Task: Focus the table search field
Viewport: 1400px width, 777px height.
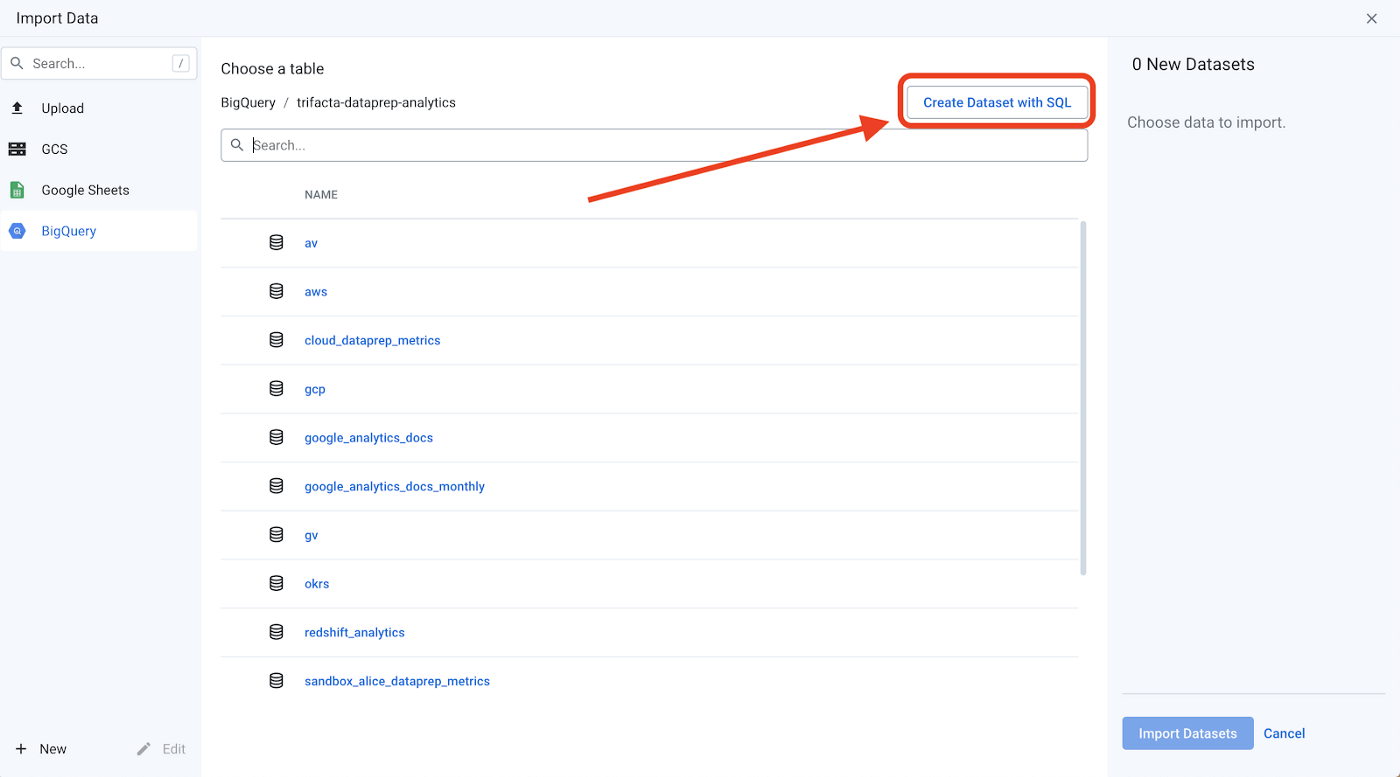Action: (x=660, y=145)
